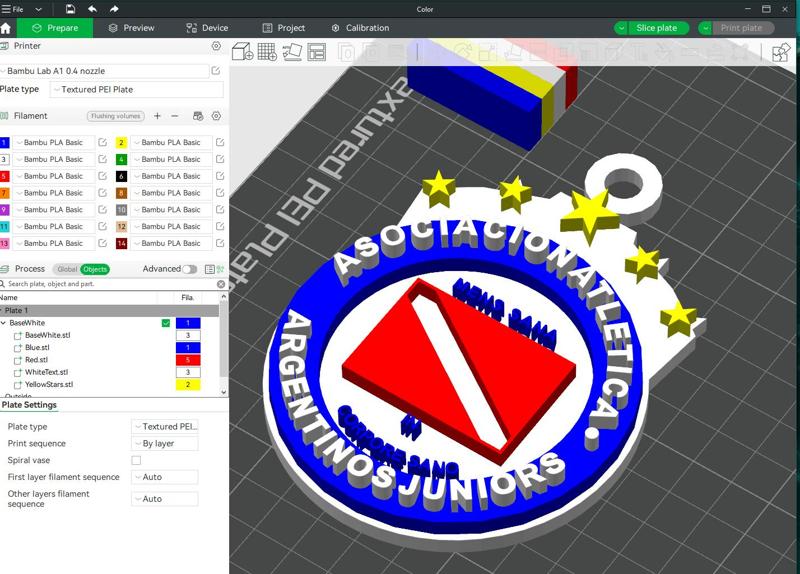Viewport: 800px width, 574px height.
Task: Click the Add object cube icon
Action: 242,52
